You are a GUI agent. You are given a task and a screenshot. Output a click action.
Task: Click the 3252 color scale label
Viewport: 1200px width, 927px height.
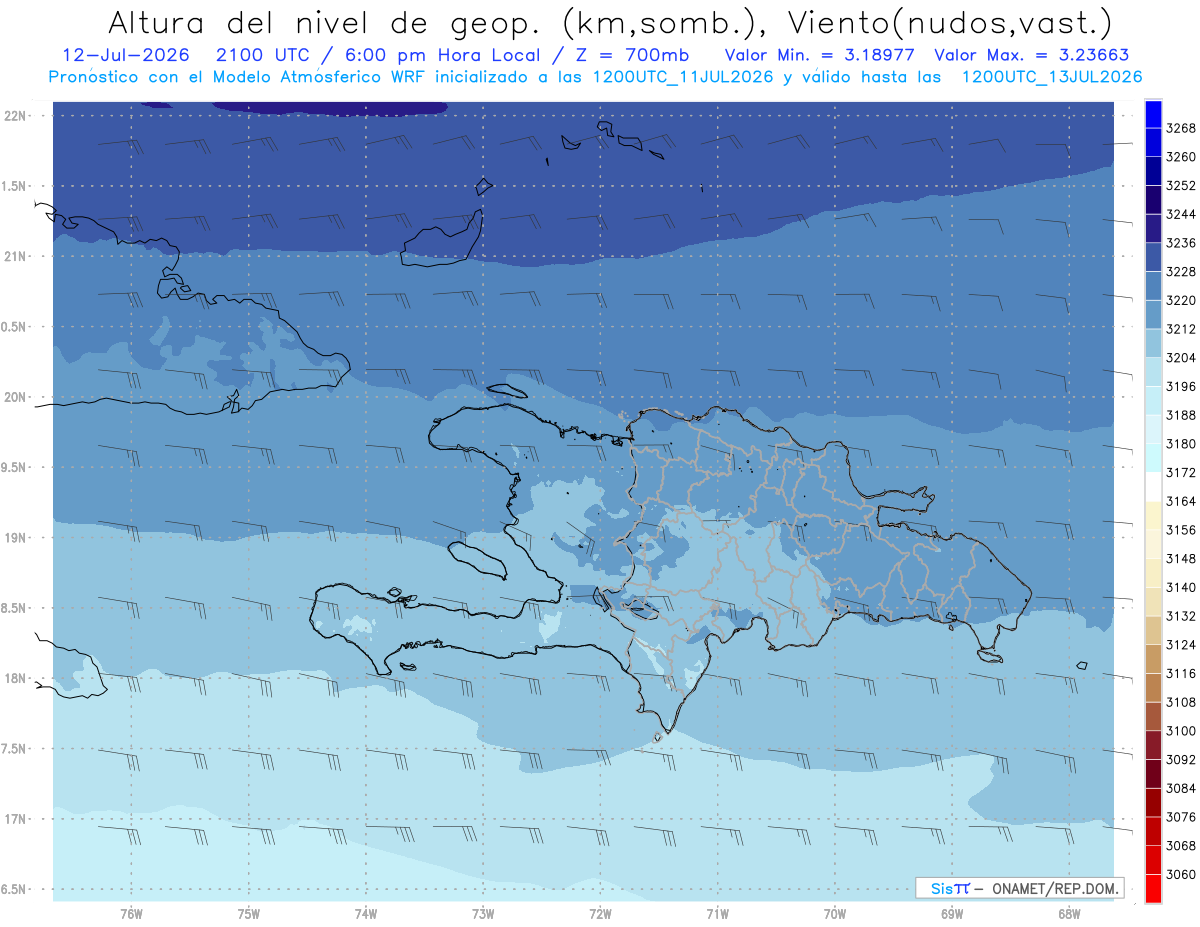tap(1181, 185)
